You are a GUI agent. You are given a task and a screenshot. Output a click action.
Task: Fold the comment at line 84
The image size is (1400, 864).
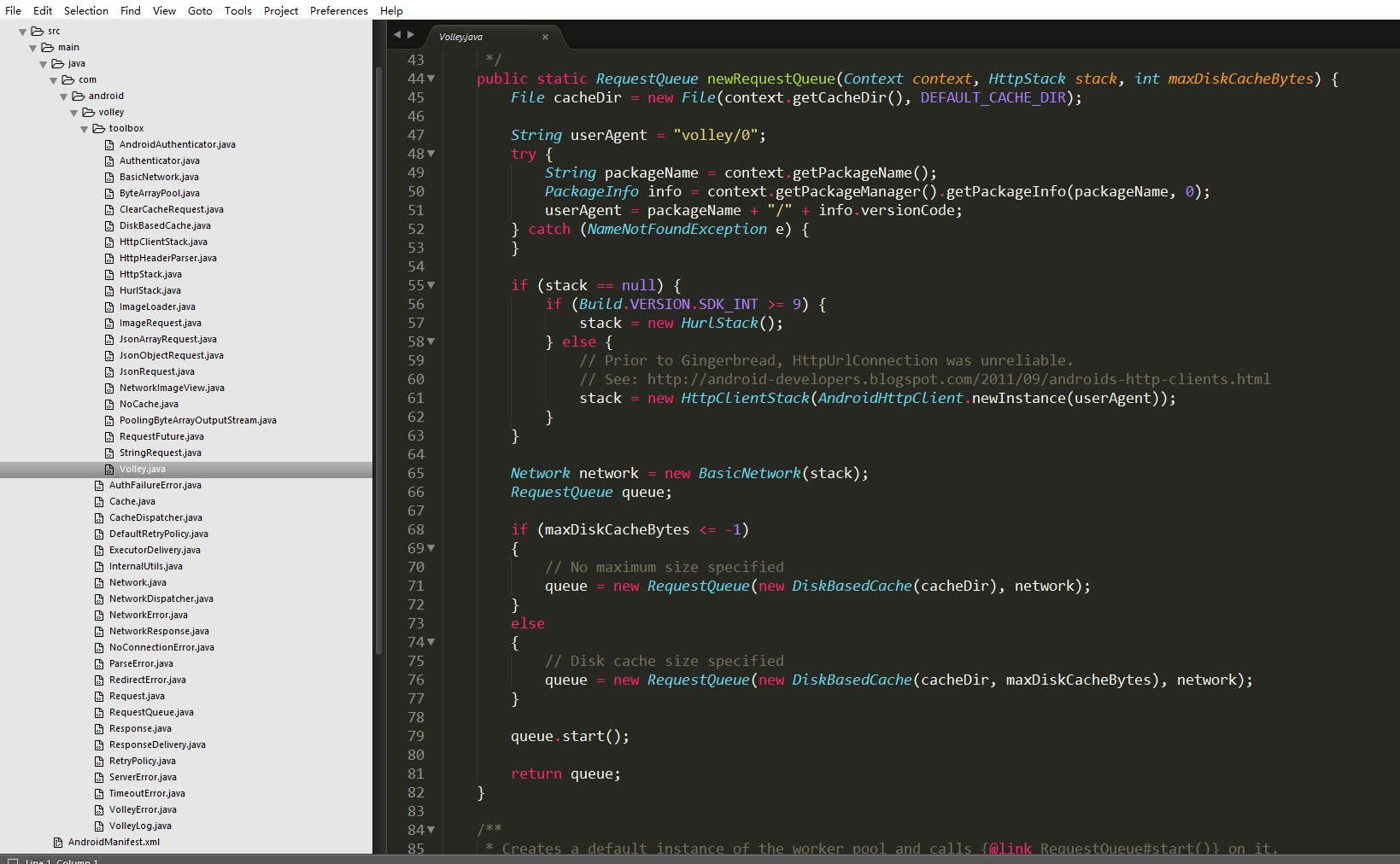click(x=431, y=830)
